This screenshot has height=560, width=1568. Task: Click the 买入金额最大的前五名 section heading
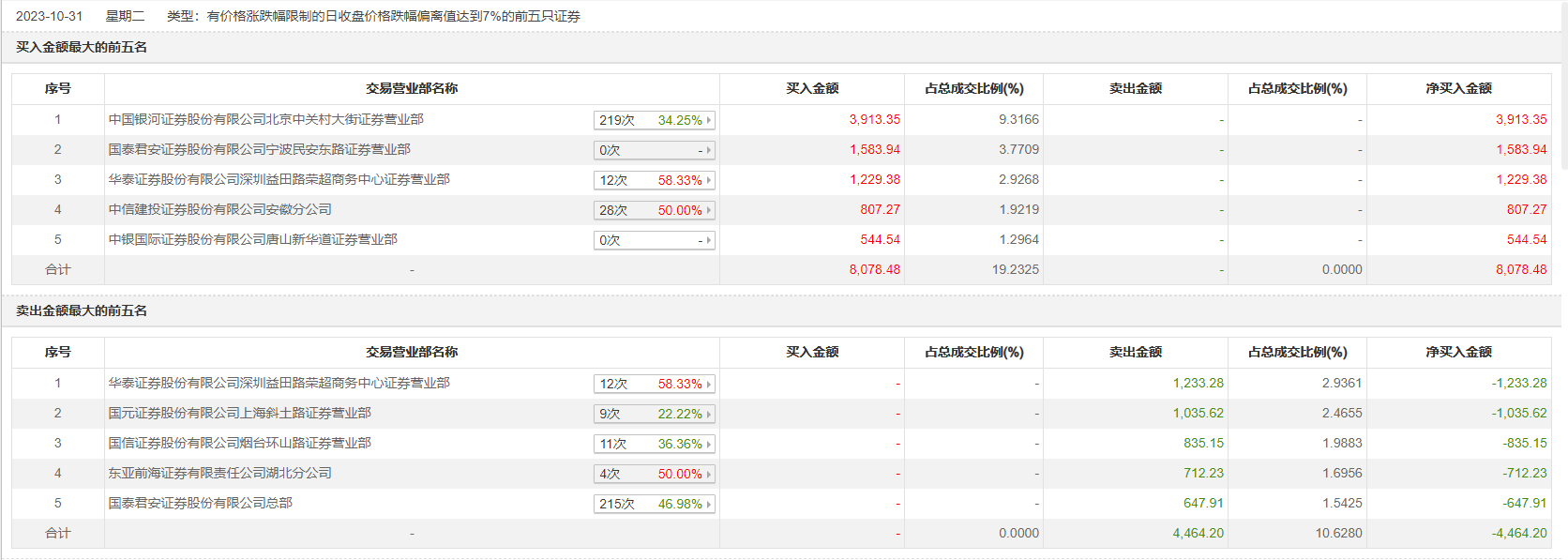click(82, 47)
